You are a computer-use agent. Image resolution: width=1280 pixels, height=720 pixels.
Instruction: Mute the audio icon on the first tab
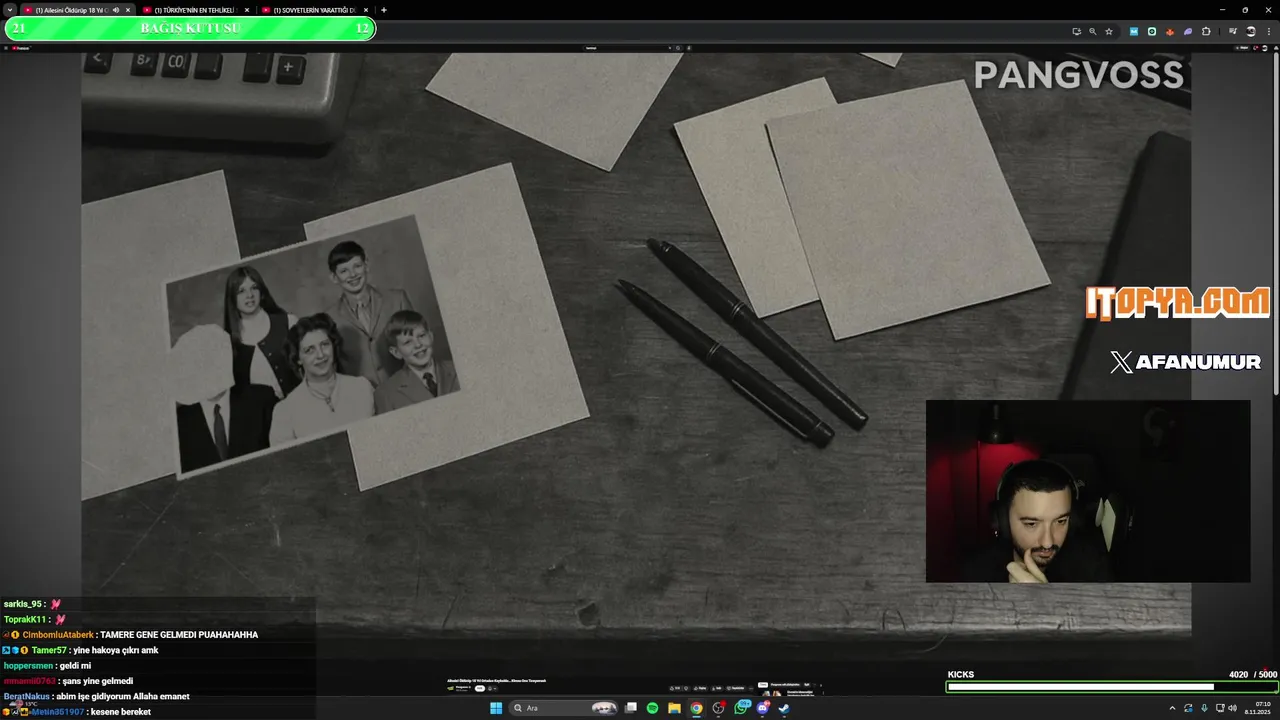(116, 10)
